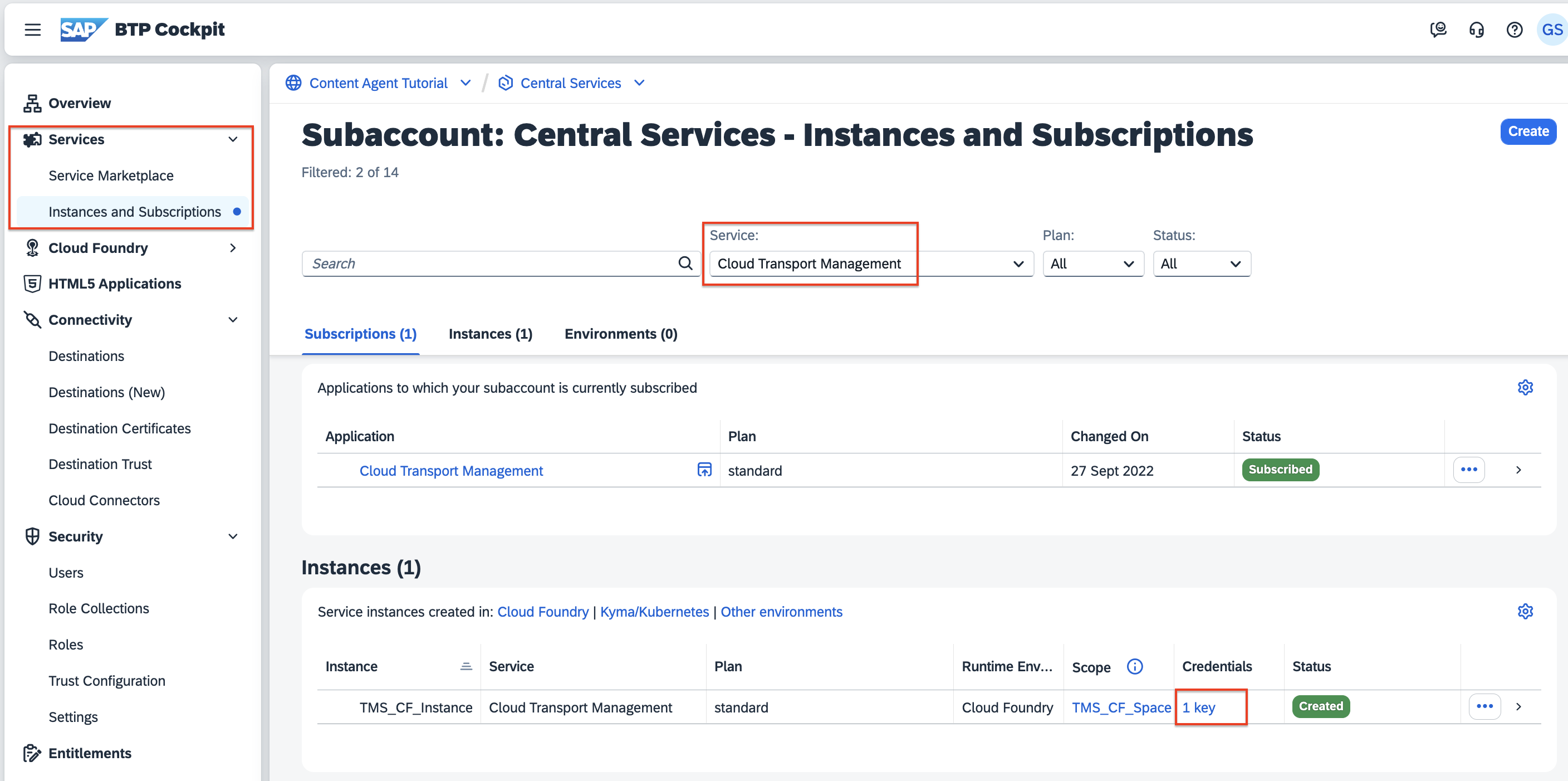Open Destinations (New) in sidebar
This screenshot has height=781, width=1568.
[106, 392]
